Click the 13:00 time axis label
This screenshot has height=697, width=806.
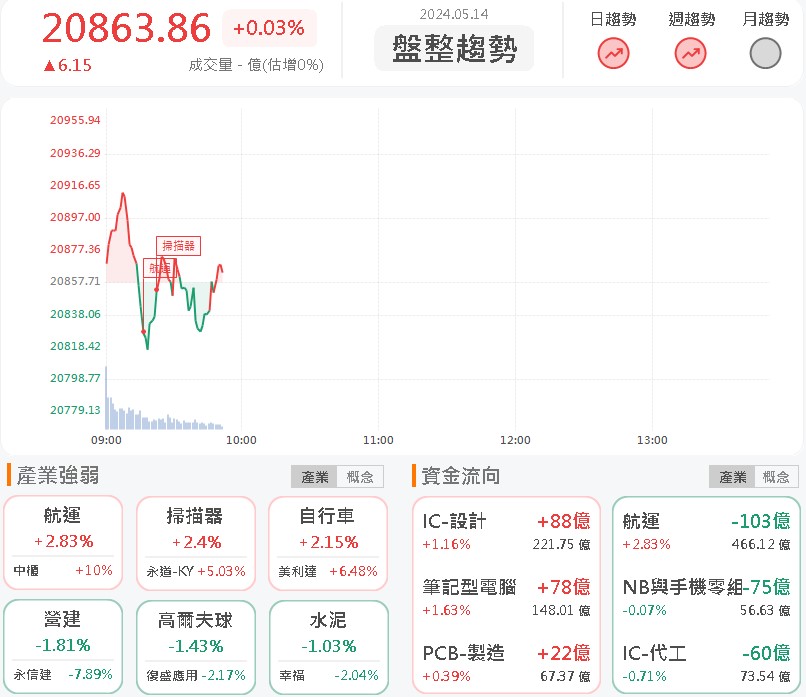click(652, 441)
